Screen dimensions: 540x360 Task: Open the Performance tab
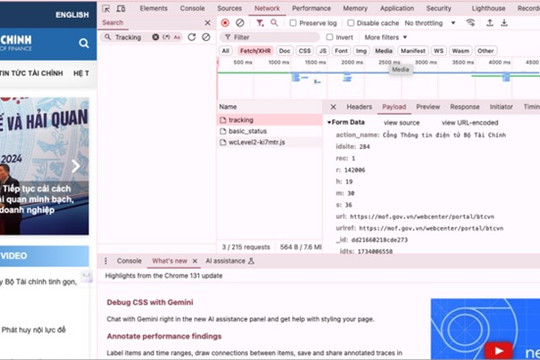point(311,8)
